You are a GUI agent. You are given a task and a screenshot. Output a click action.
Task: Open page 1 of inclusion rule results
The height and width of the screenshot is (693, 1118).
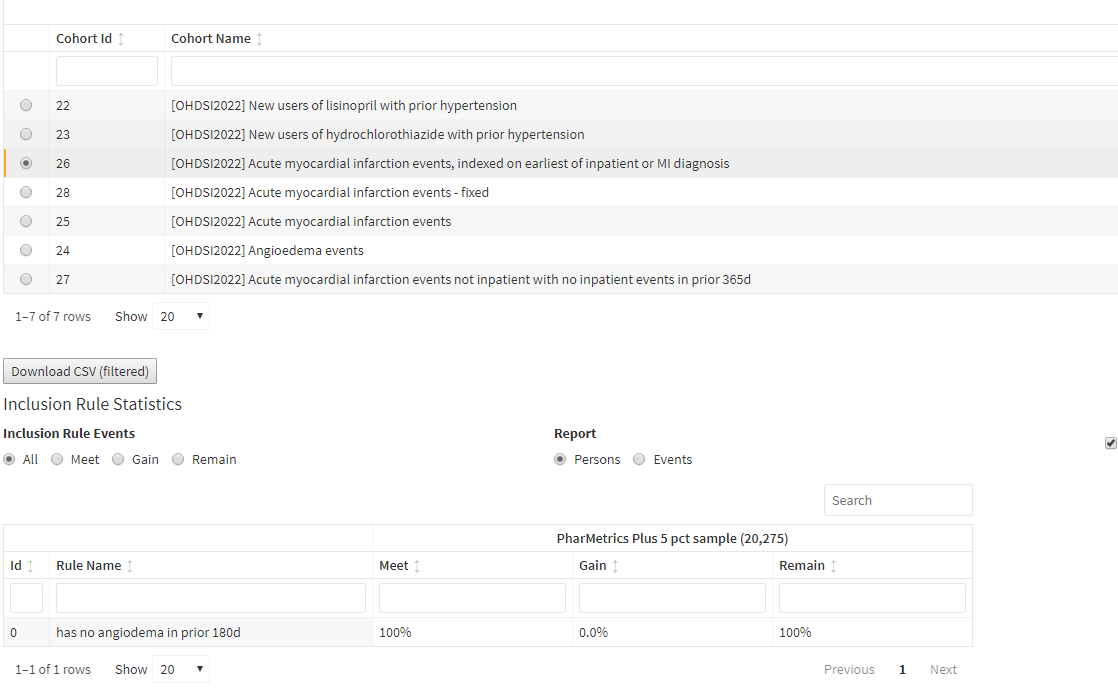point(902,669)
